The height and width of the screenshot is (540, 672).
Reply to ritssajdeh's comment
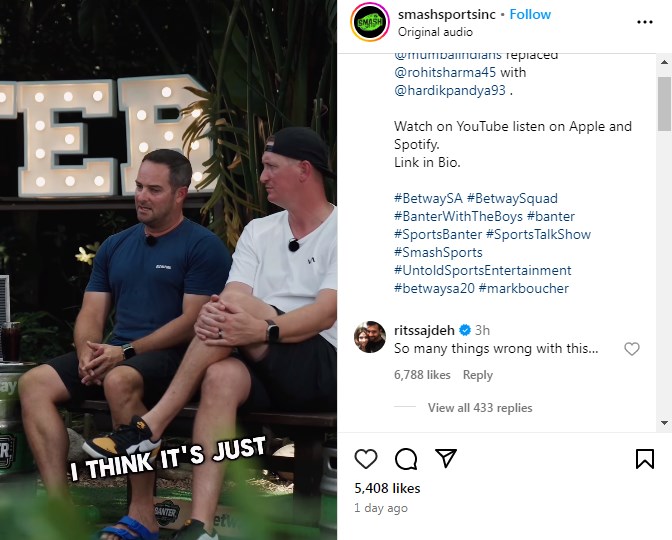click(x=478, y=375)
